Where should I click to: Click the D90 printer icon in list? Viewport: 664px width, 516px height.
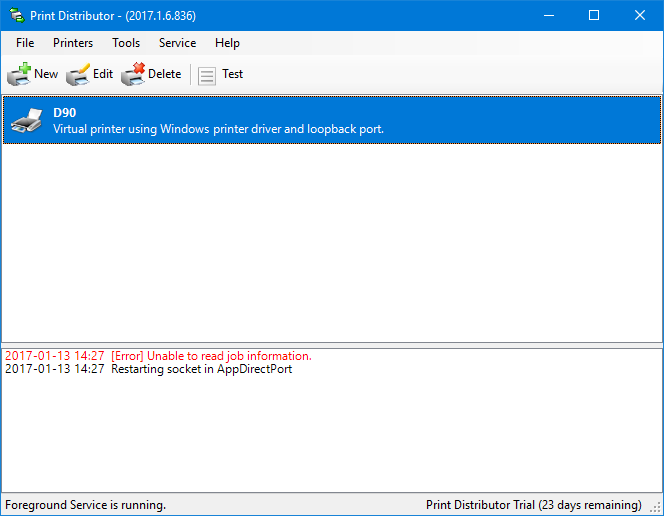(27, 120)
